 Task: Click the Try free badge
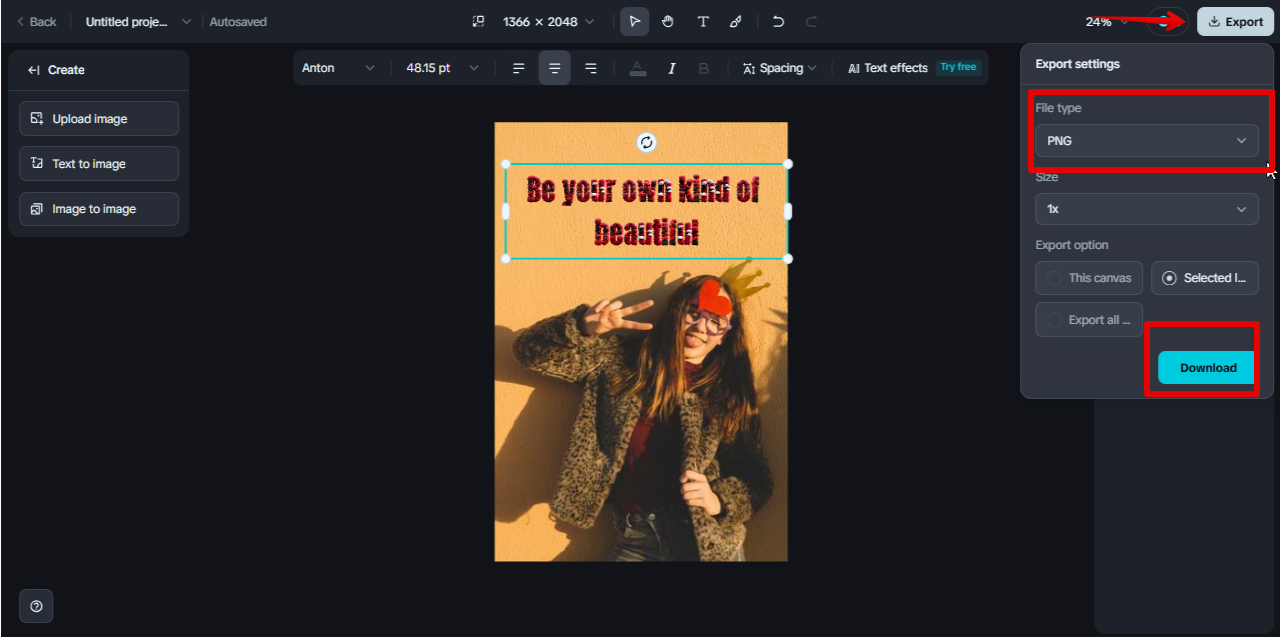point(958,67)
